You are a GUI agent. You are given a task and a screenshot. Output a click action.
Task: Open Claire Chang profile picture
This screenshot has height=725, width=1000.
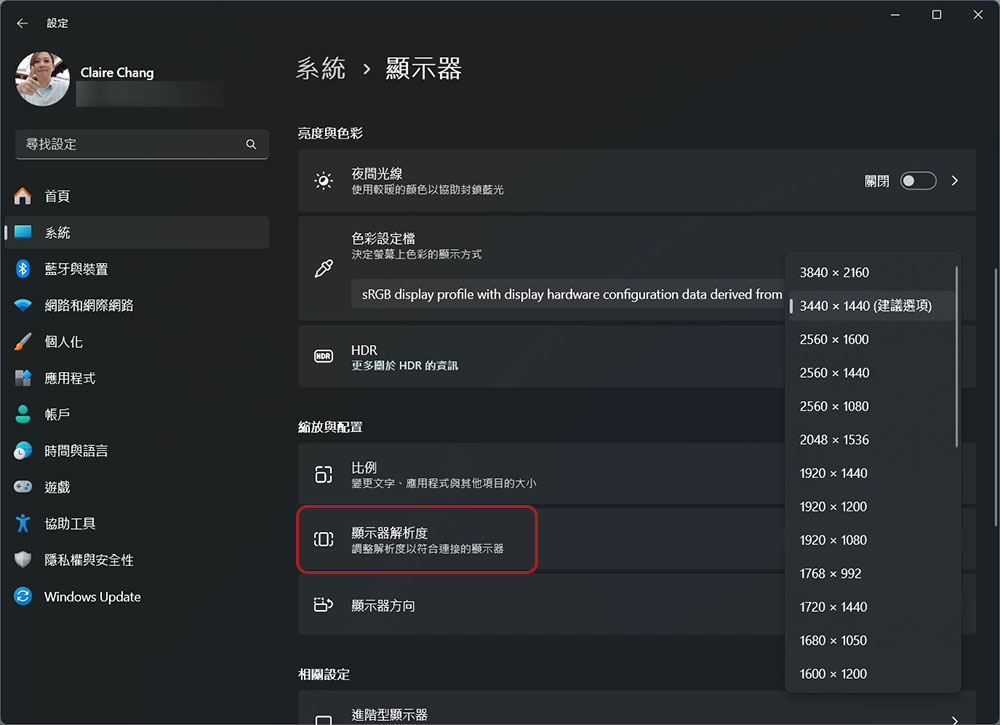42,79
